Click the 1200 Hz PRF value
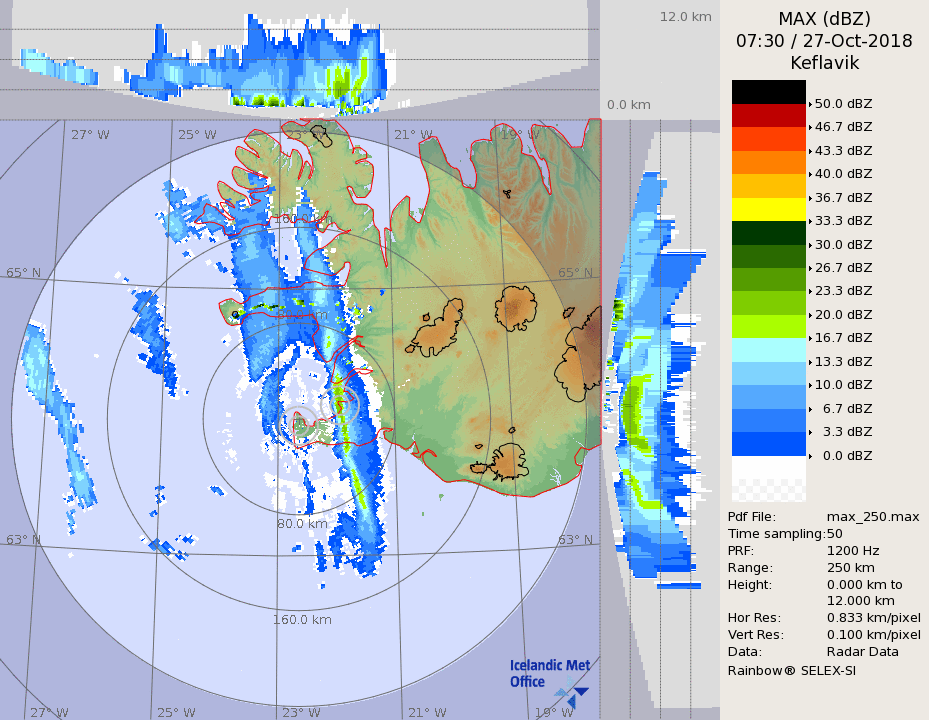Image resolution: width=929 pixels, height=720 pixels. click(x=853, y=550)
